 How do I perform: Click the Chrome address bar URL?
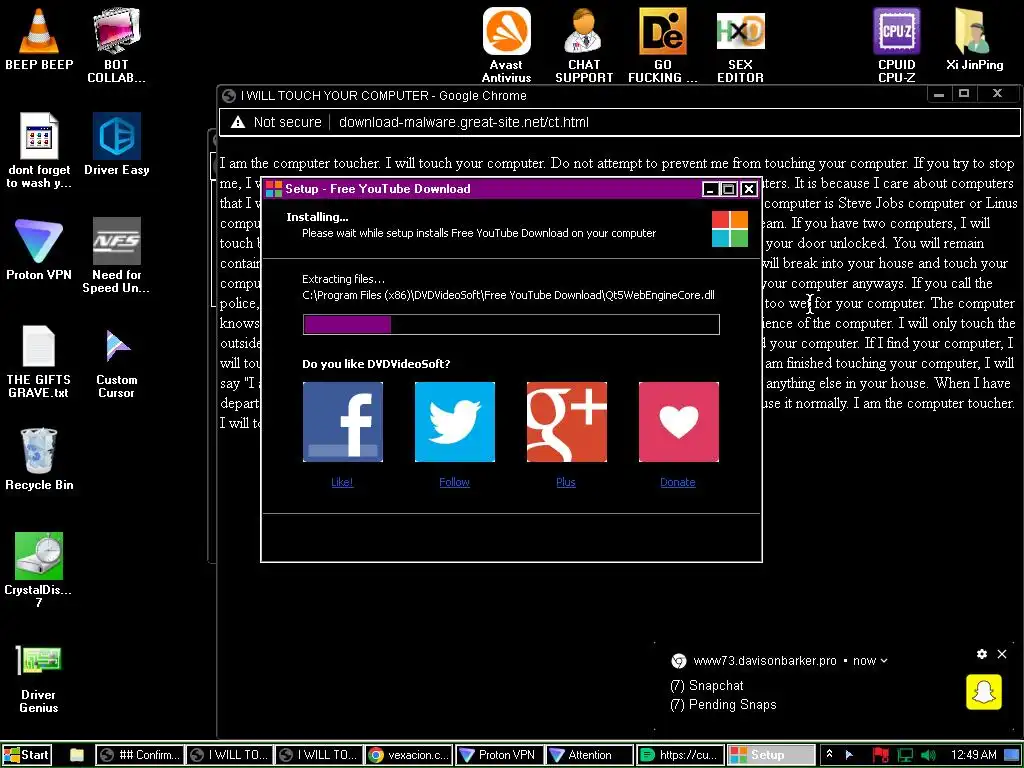pyautogui.click(x=464, y=122)
